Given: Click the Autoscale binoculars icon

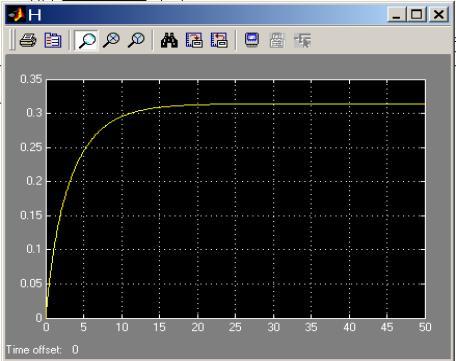Looking at the screenshot, I should coord(169,40).
